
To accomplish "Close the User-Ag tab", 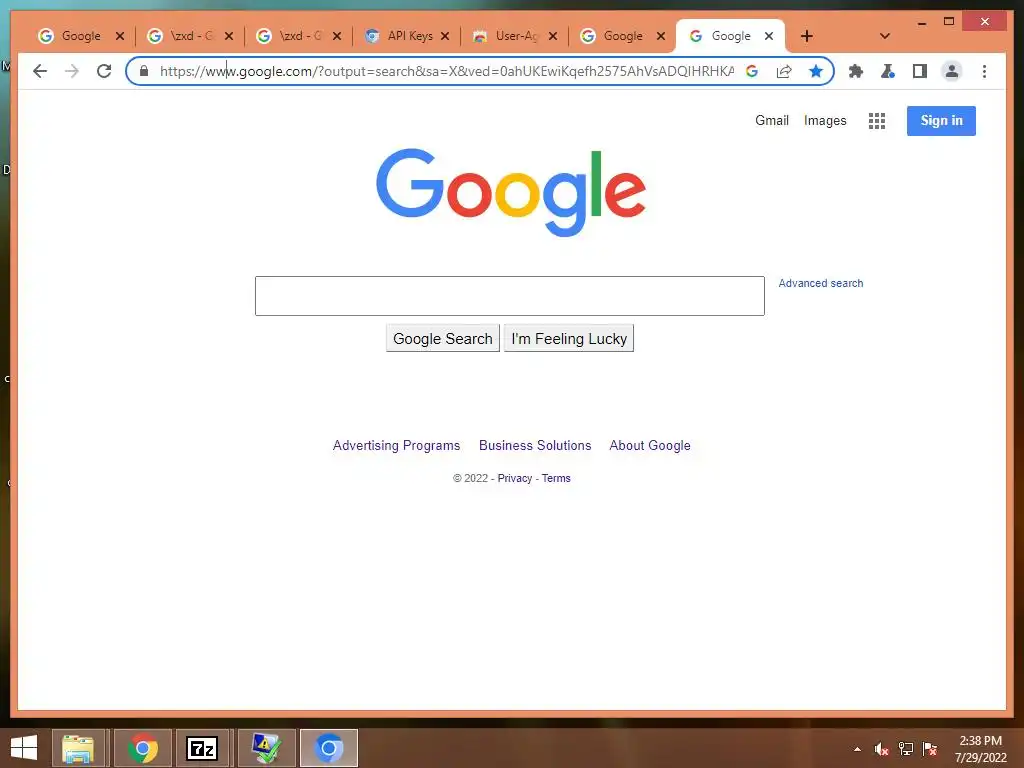I will coord(553,36).
